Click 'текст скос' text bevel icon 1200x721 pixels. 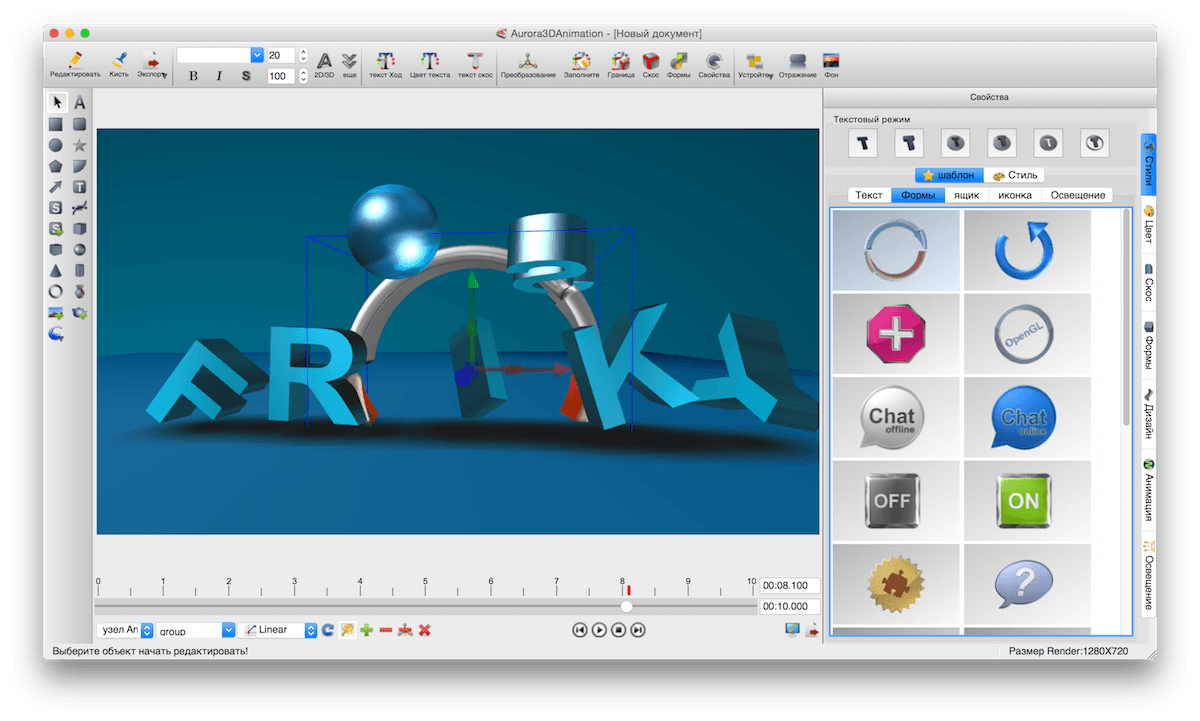(475, 65)
